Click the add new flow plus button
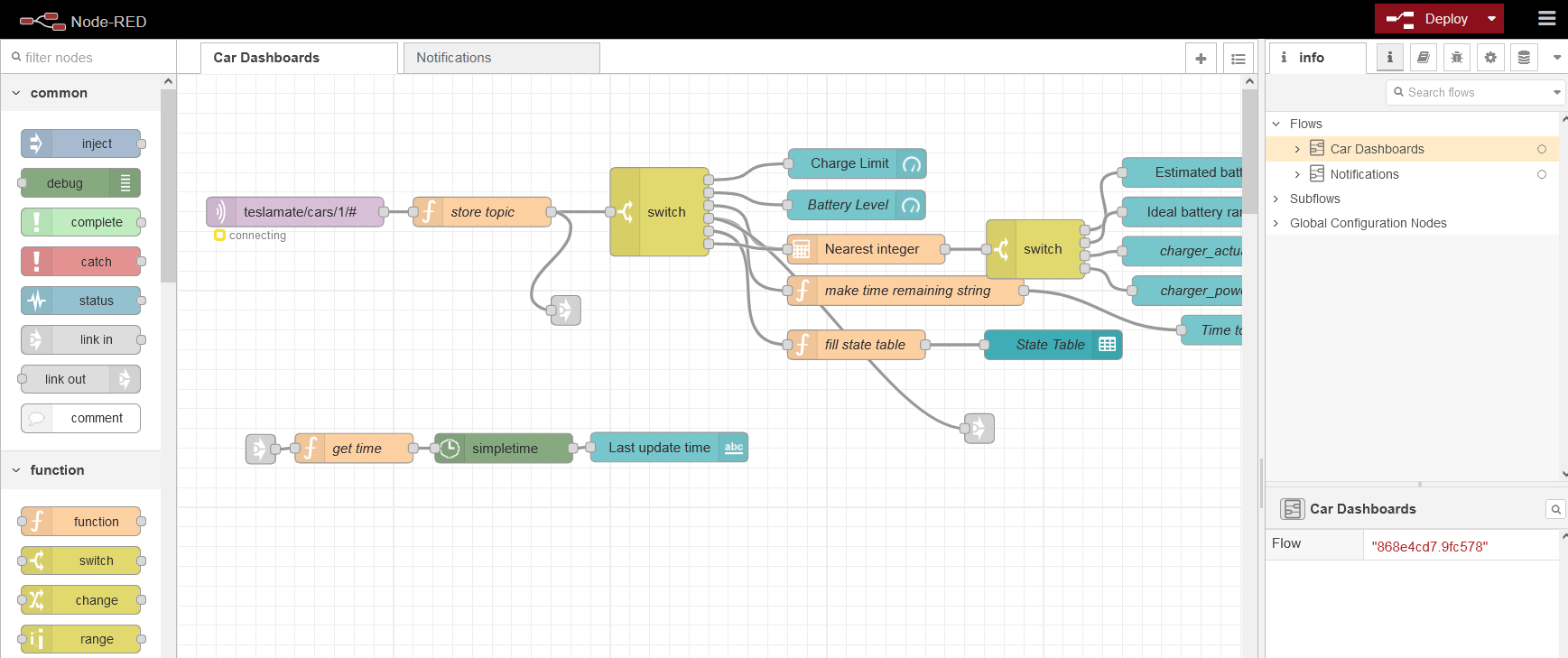Viewport: 1568px width, 658px height. [1201, 59]
